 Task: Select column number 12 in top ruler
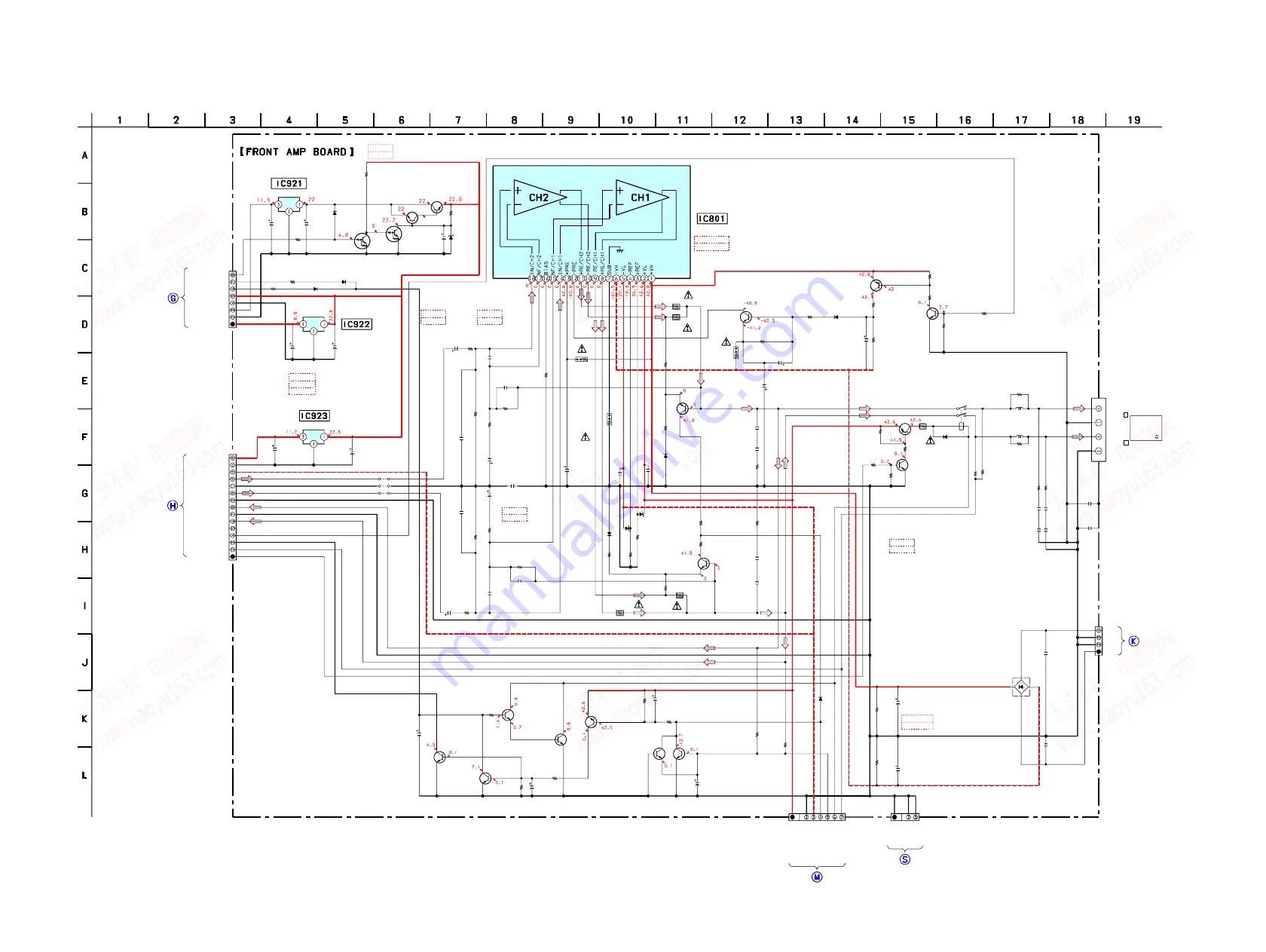pos(740,120)
